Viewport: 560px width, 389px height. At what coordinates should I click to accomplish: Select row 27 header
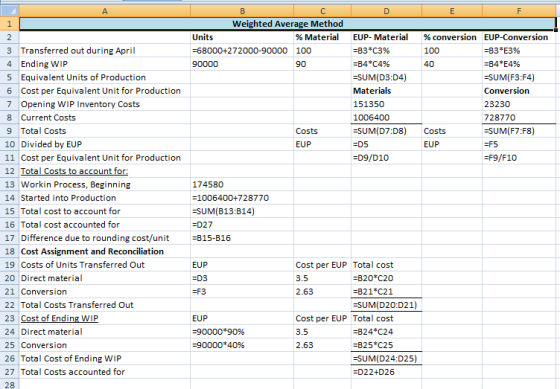point(10,372)
